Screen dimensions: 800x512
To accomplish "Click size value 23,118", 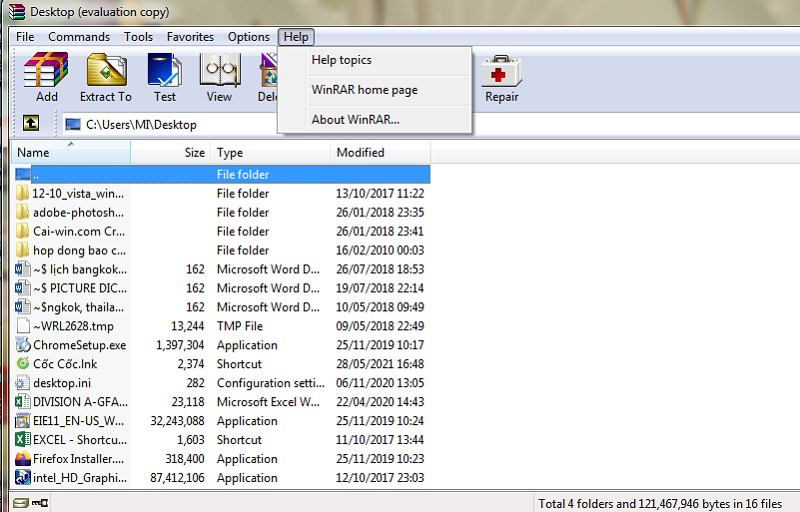I will (188, 401).
